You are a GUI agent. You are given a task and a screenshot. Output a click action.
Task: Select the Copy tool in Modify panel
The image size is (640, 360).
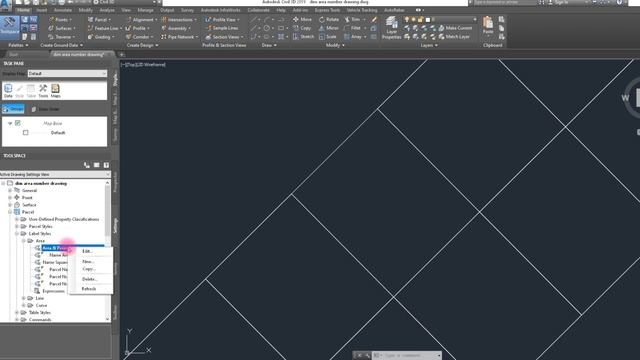(x=302, y=28)
